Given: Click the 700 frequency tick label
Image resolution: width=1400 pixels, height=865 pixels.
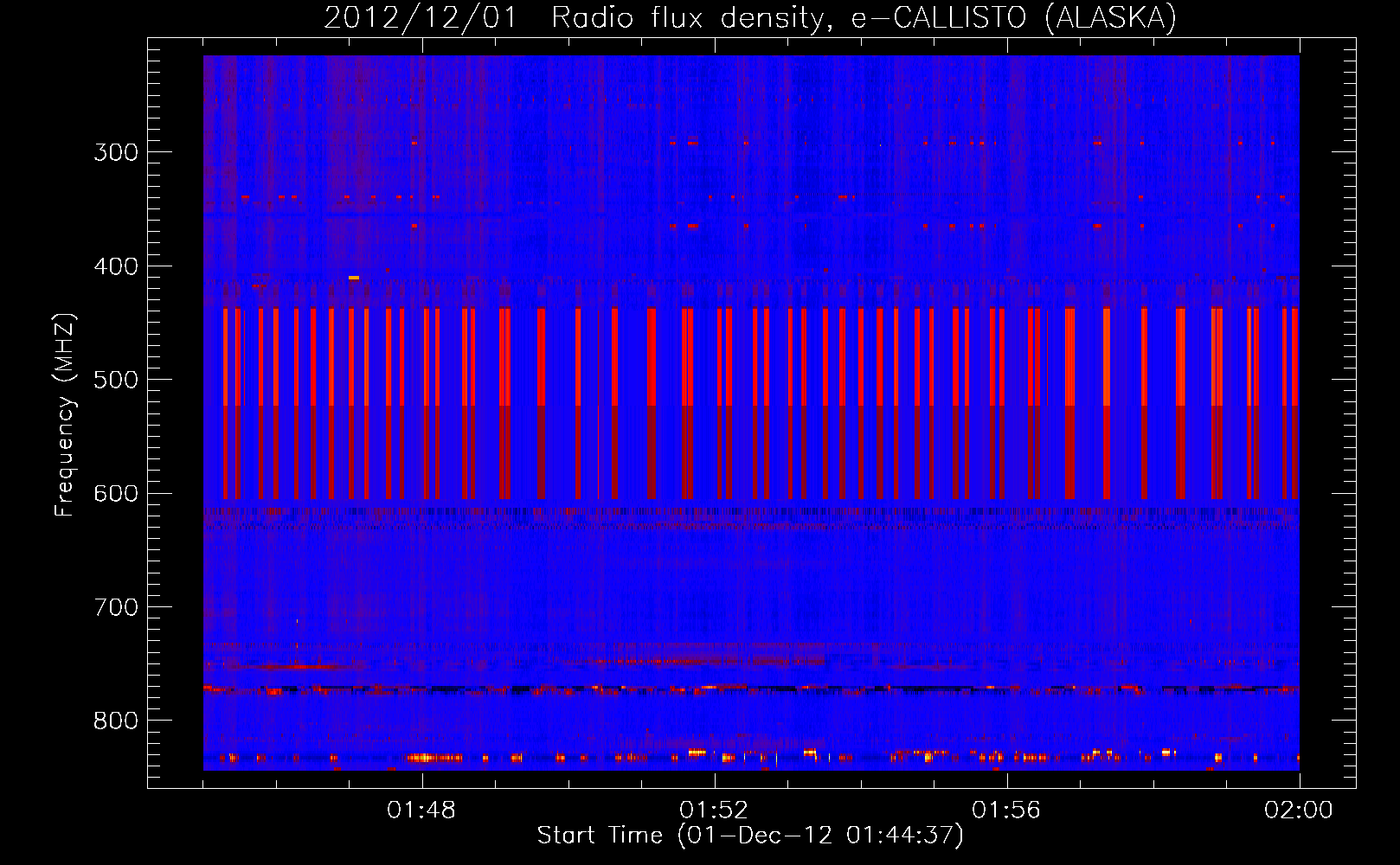Looking at the screenshot, I should (x=116, y=607).
